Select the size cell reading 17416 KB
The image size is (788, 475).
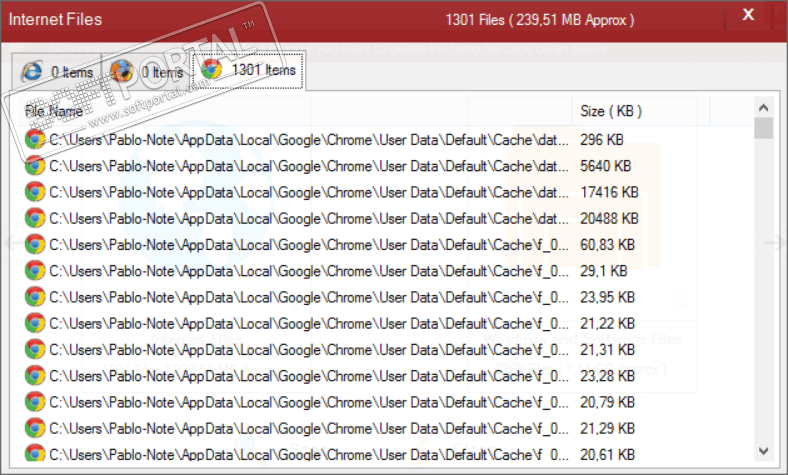(609, 192)
